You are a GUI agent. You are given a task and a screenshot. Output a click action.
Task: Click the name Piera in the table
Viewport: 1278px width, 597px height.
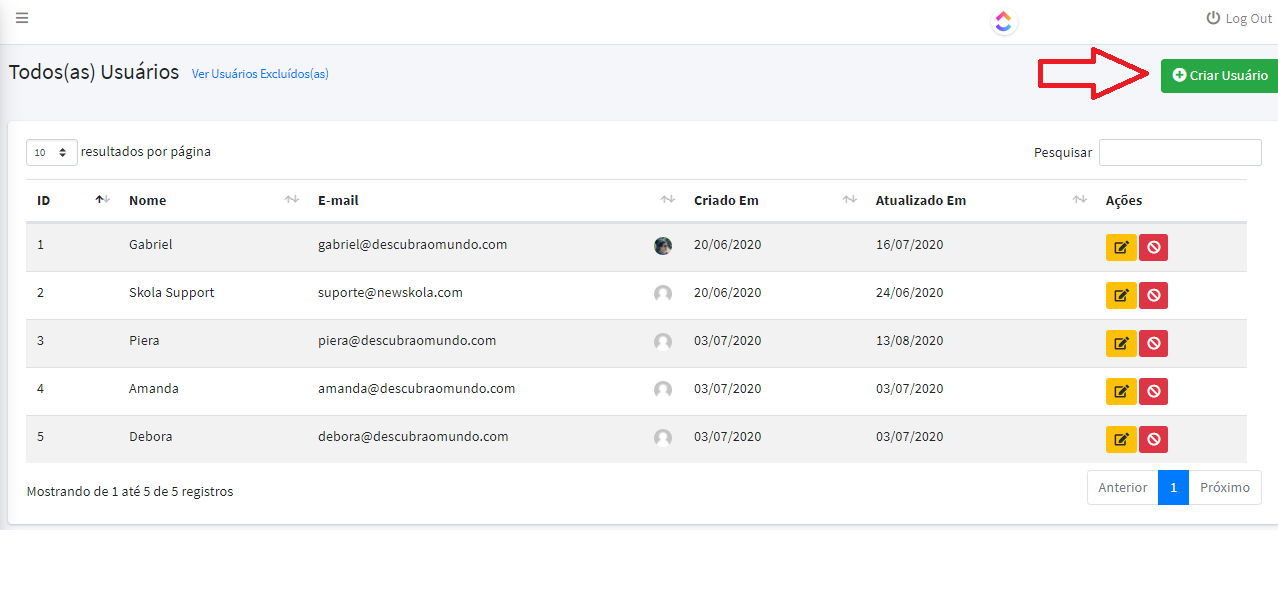pos(144,340)
